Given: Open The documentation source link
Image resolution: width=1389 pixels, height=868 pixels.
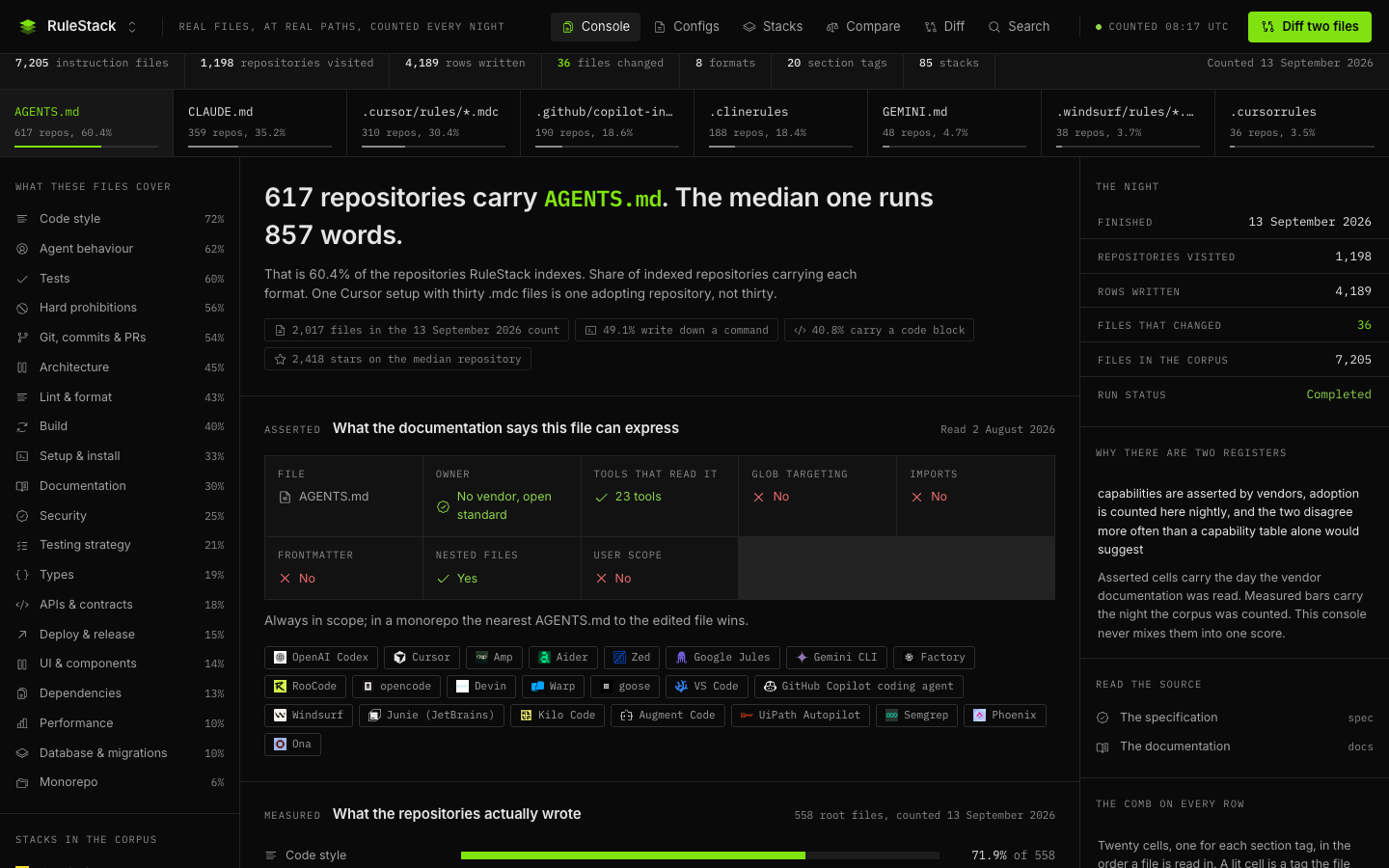Looking at the screenshot, I should tap(1235, 746).
